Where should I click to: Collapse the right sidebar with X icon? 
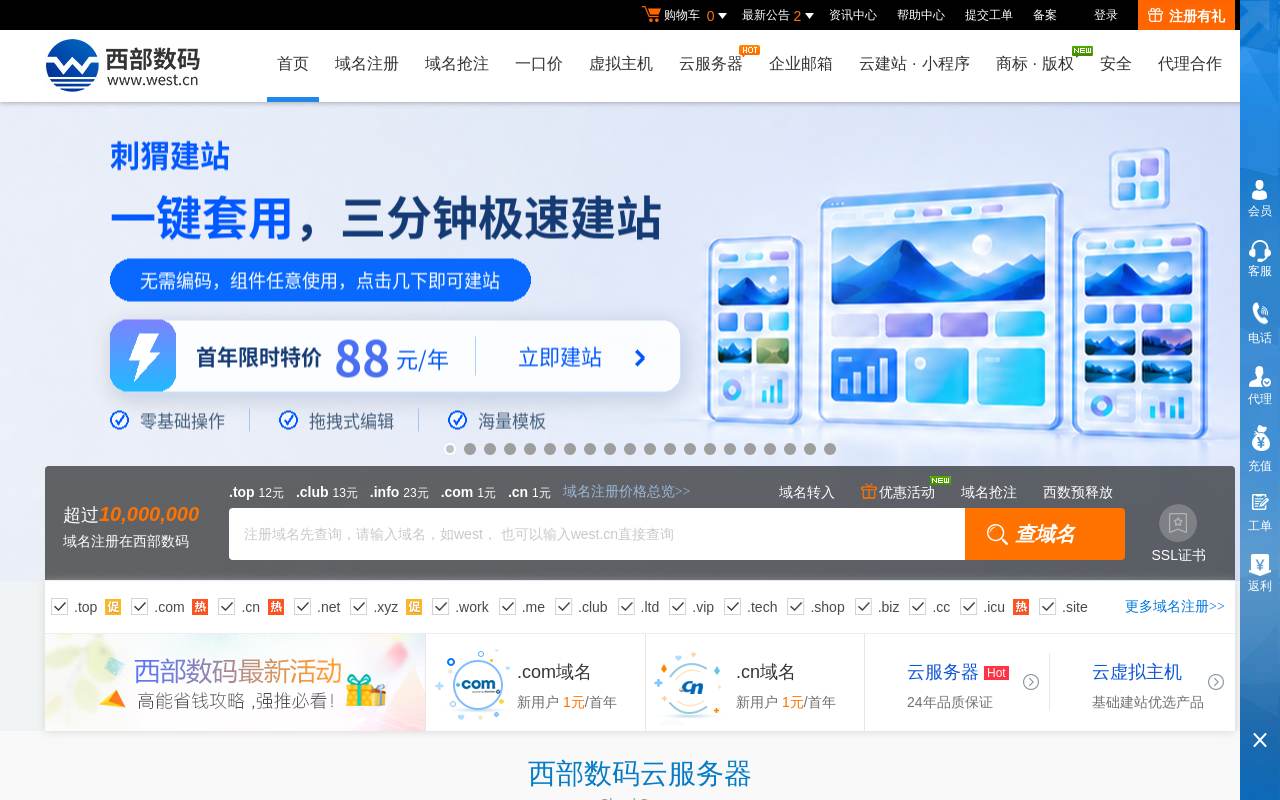(1260, 740)
